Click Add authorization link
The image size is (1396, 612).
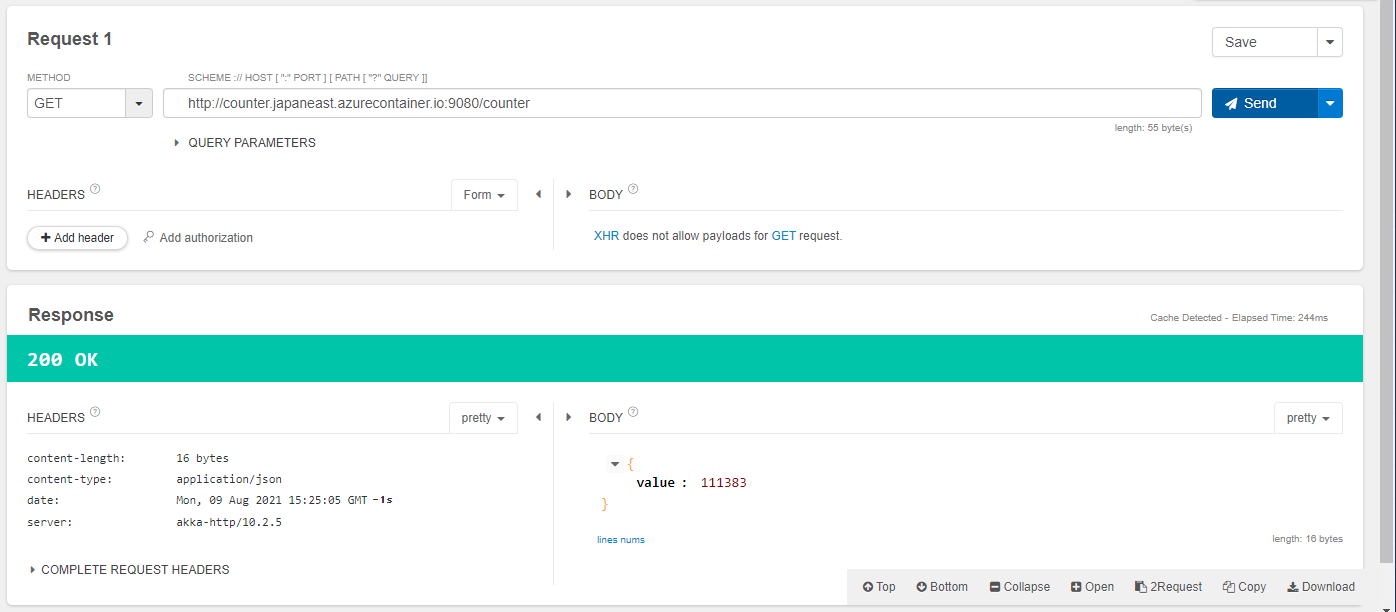tap(198, 238)
